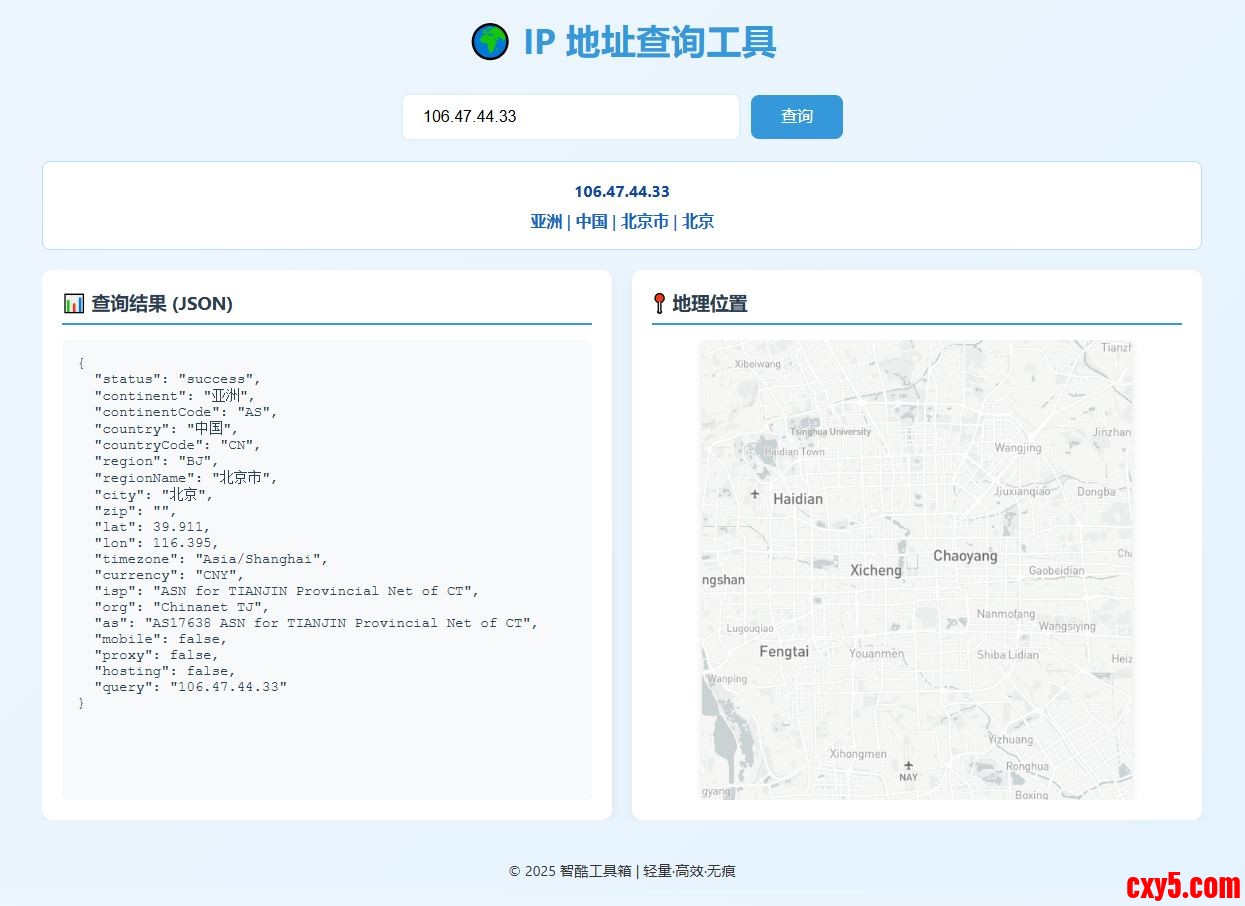
Task: Click the Wangjing label on the map
Action: 1017,448
